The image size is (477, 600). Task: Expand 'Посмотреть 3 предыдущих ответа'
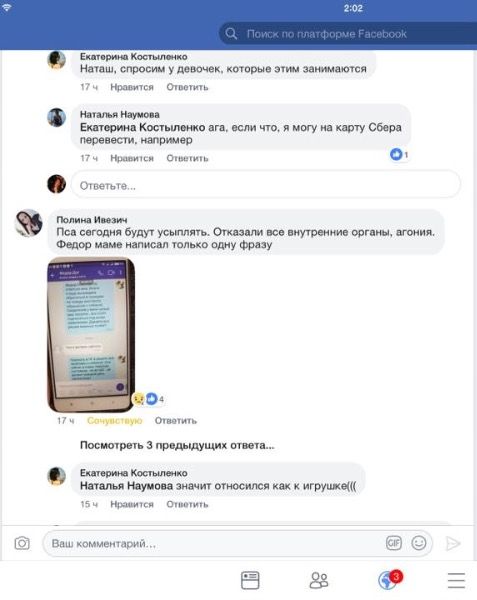177,445
